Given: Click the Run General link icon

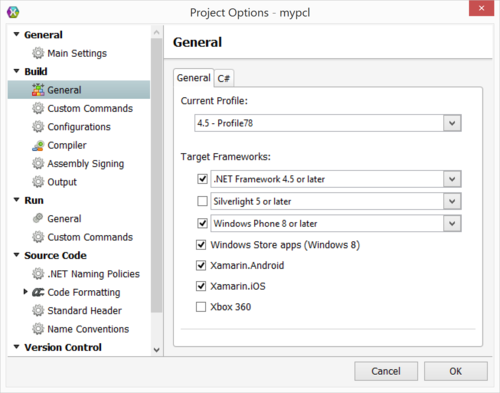Looking at the screenshot, I should [x=38, y=218].
